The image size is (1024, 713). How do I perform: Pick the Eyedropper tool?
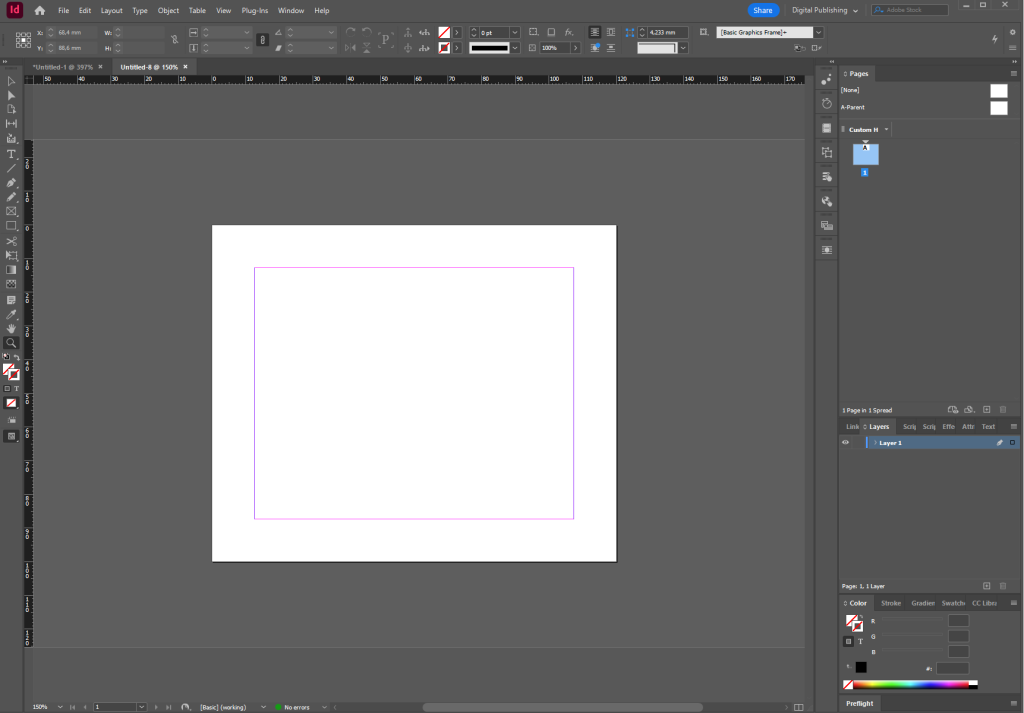12,314
